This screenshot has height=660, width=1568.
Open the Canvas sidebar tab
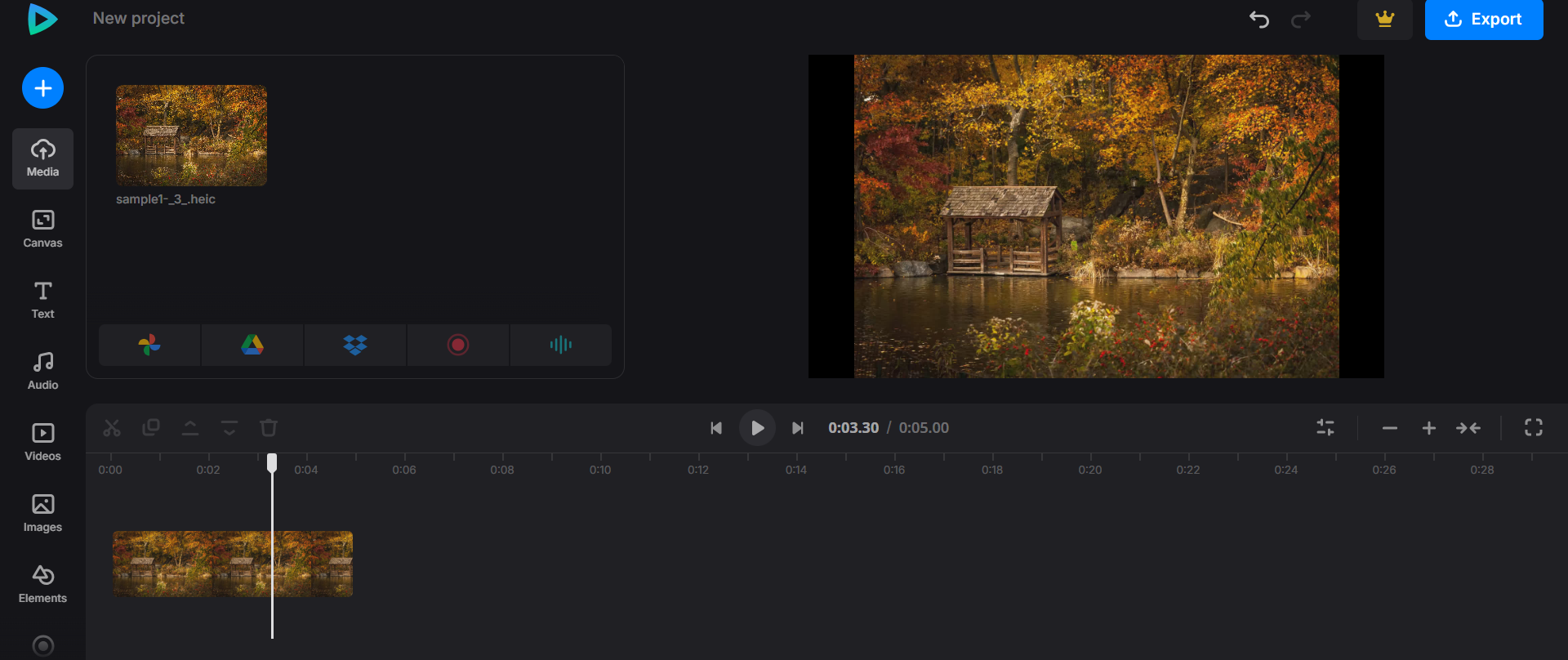pyautogui.click(x=42, y=230)
